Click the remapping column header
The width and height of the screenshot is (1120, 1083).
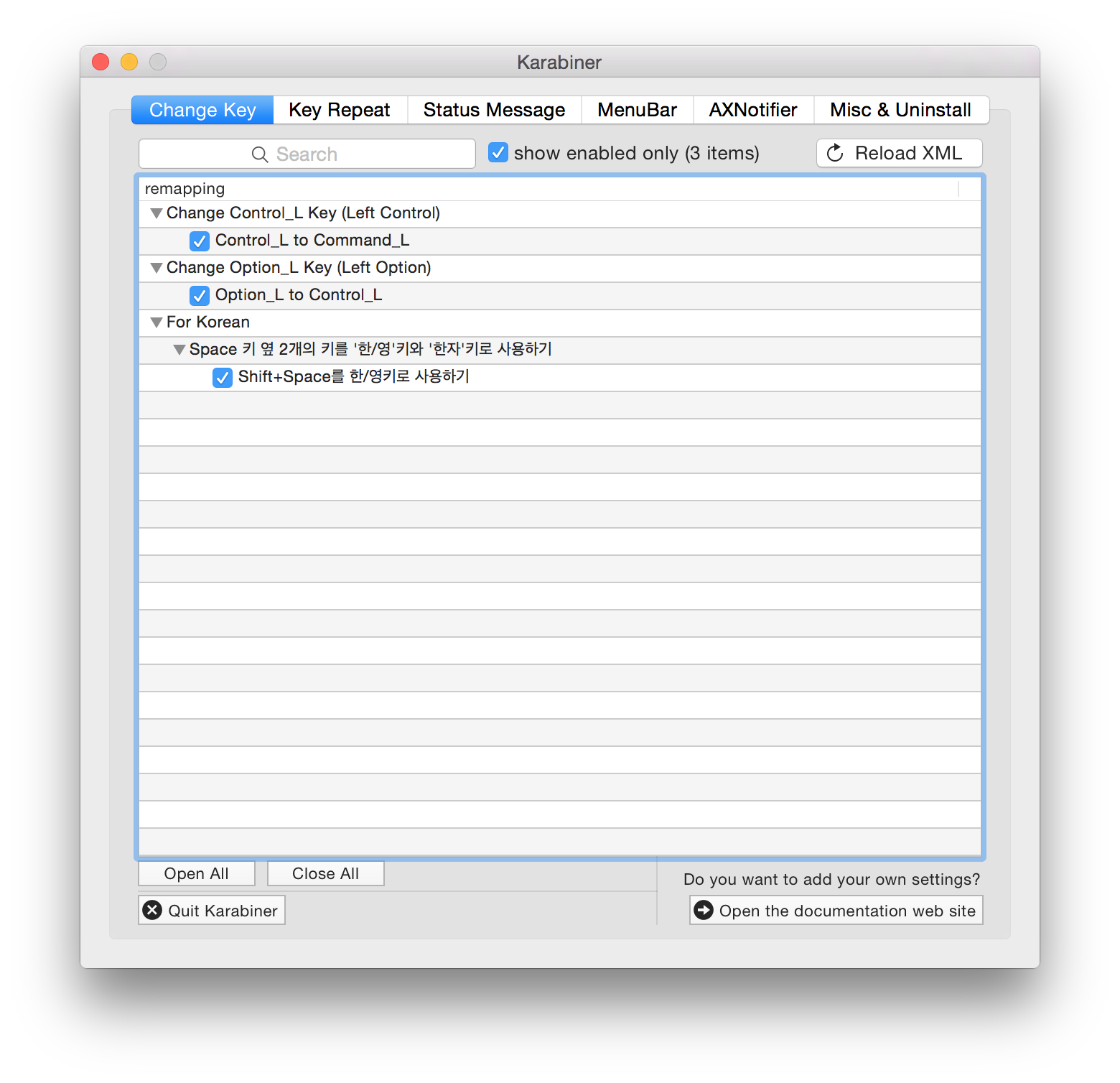point(549,189)
